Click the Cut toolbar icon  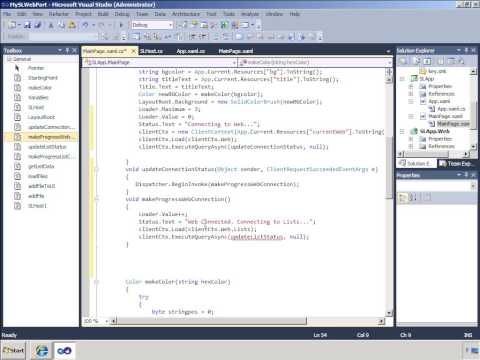[x=51, y=25]
